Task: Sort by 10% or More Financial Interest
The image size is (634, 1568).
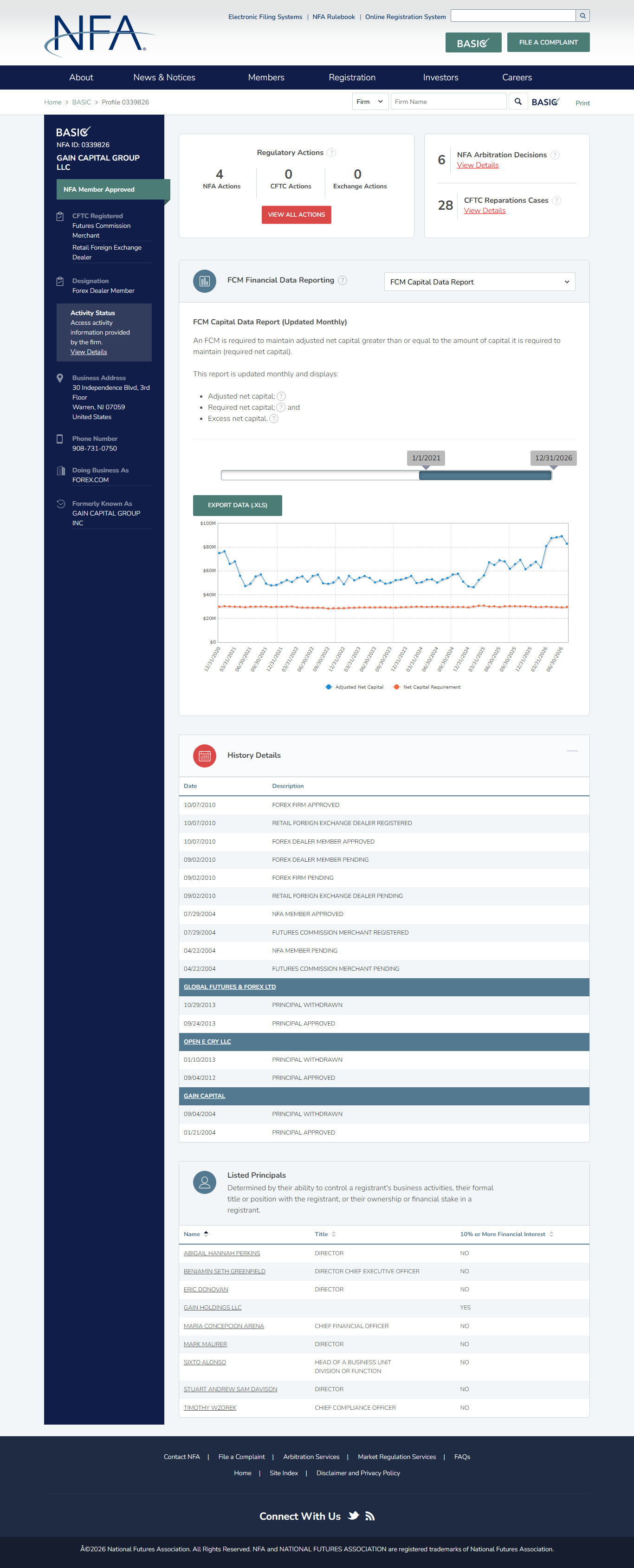Action: pyautogui.click(x=507, y=1234)
